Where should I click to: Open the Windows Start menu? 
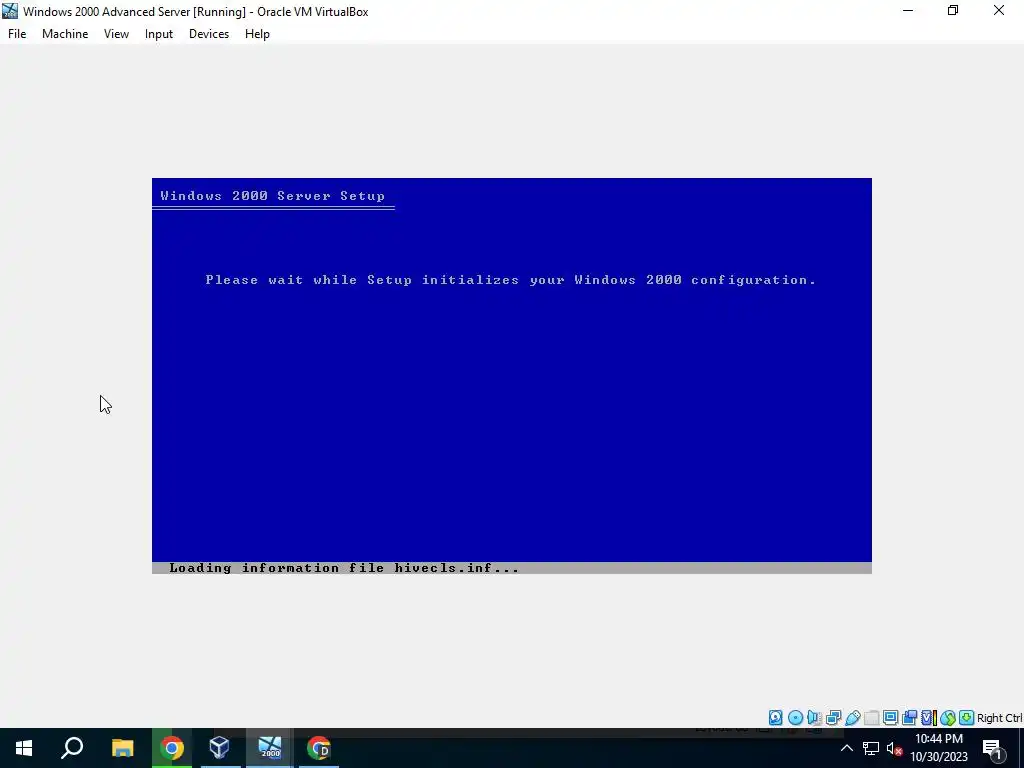tap(24, 748)
